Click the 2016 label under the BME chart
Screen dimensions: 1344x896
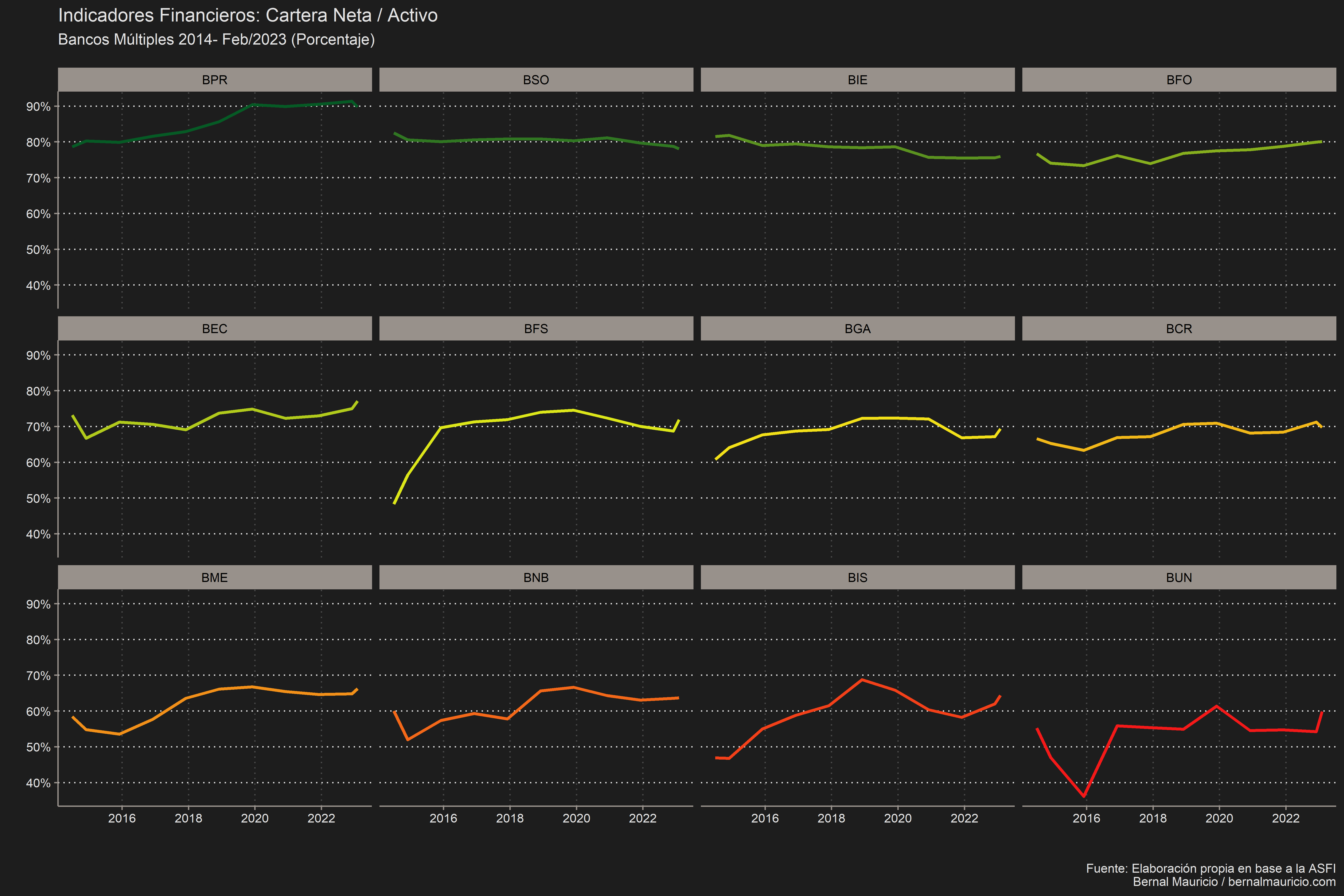(x=122, y=818)
